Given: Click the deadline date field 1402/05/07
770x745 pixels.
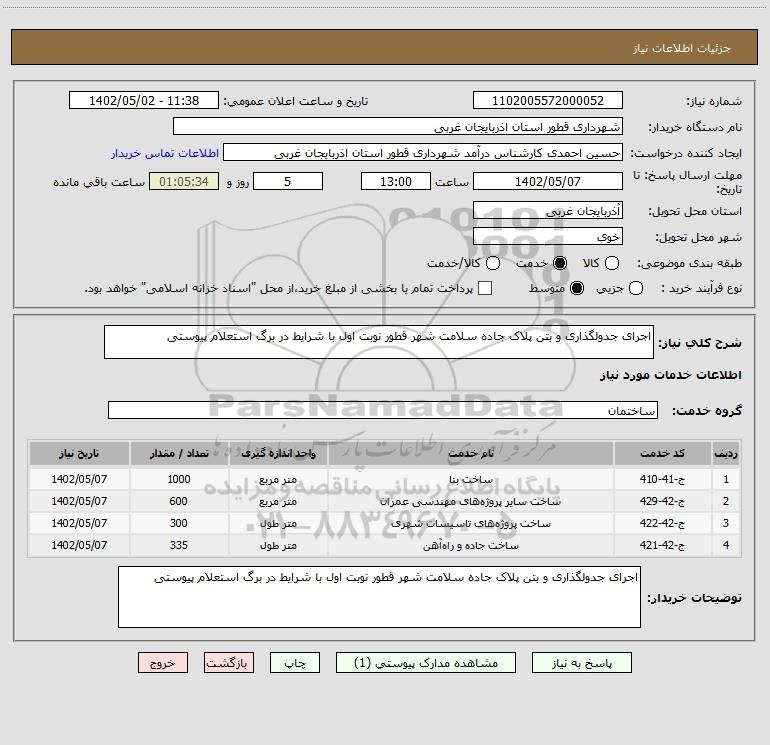Looking at the screenshot, I should (x=548, y=181).
